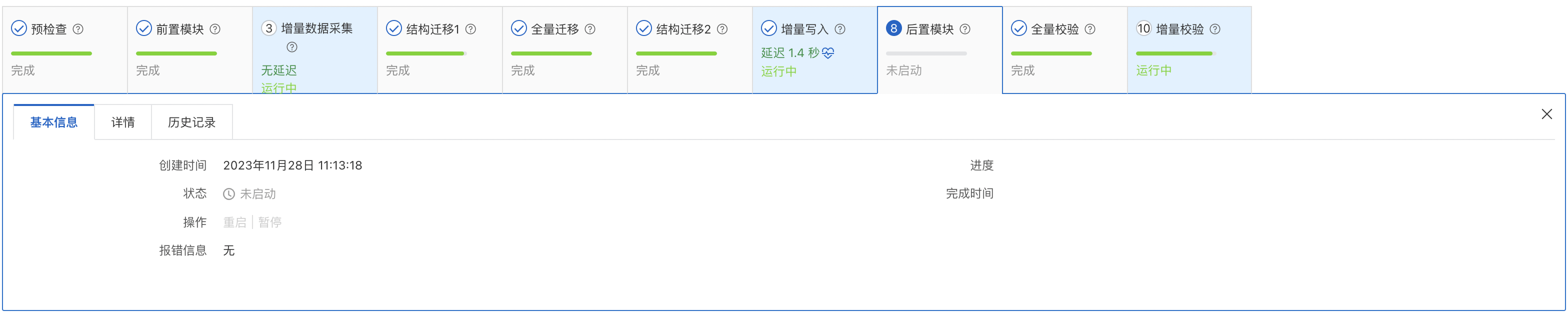Click help icon next to 结构迁移1
The image size is (1568, 317).
click(470, 28)
